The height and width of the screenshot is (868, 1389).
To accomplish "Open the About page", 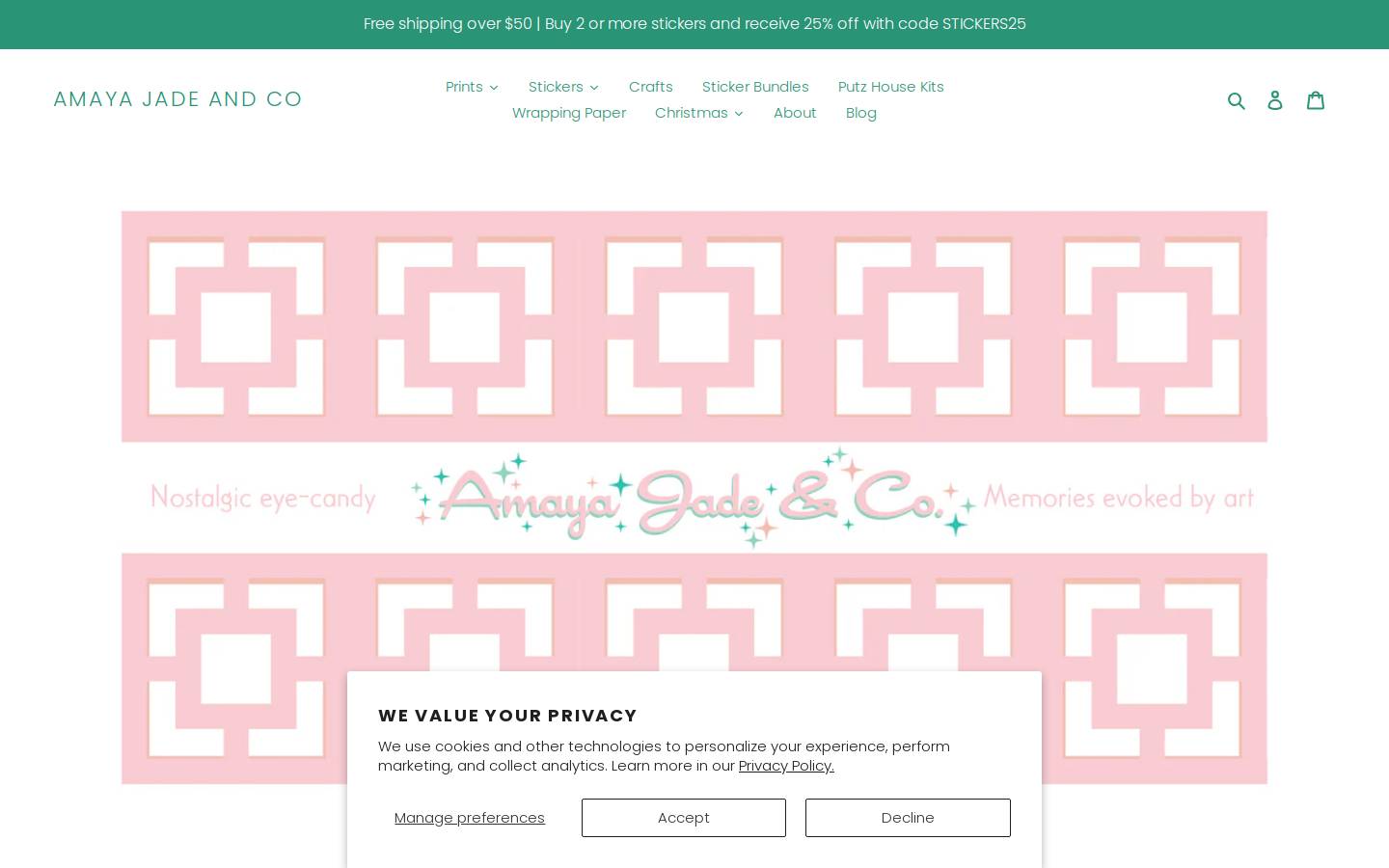I will pyautogui.click(x=795, y=113).
